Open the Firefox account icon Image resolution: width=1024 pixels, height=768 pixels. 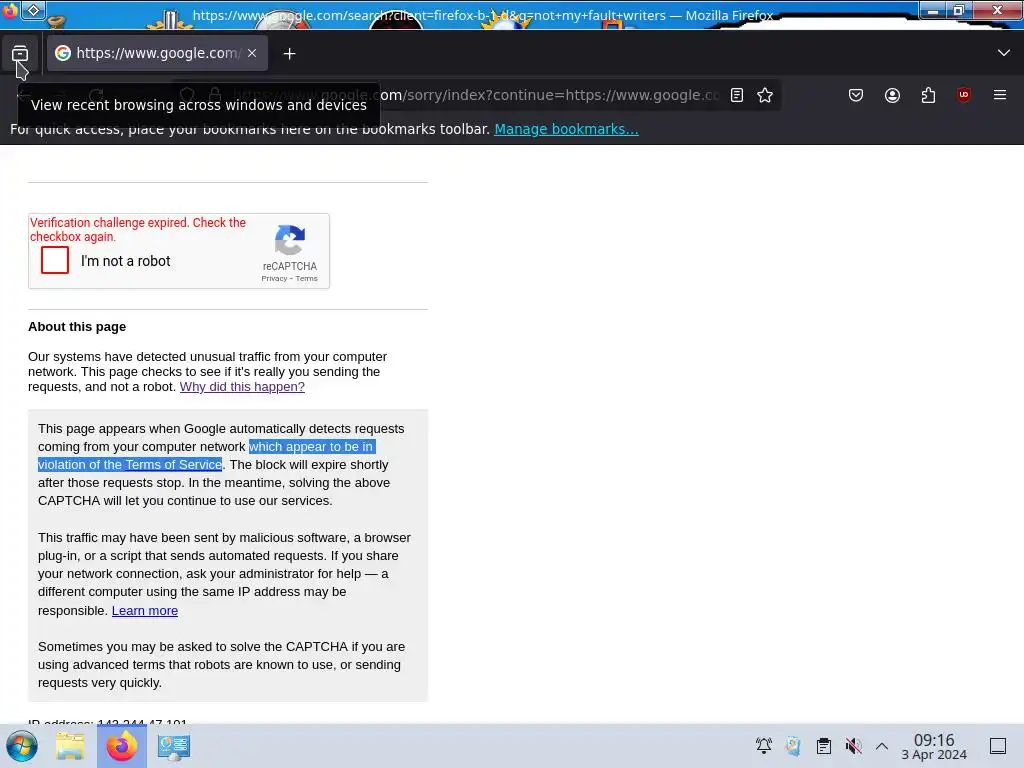coord(892,95)
